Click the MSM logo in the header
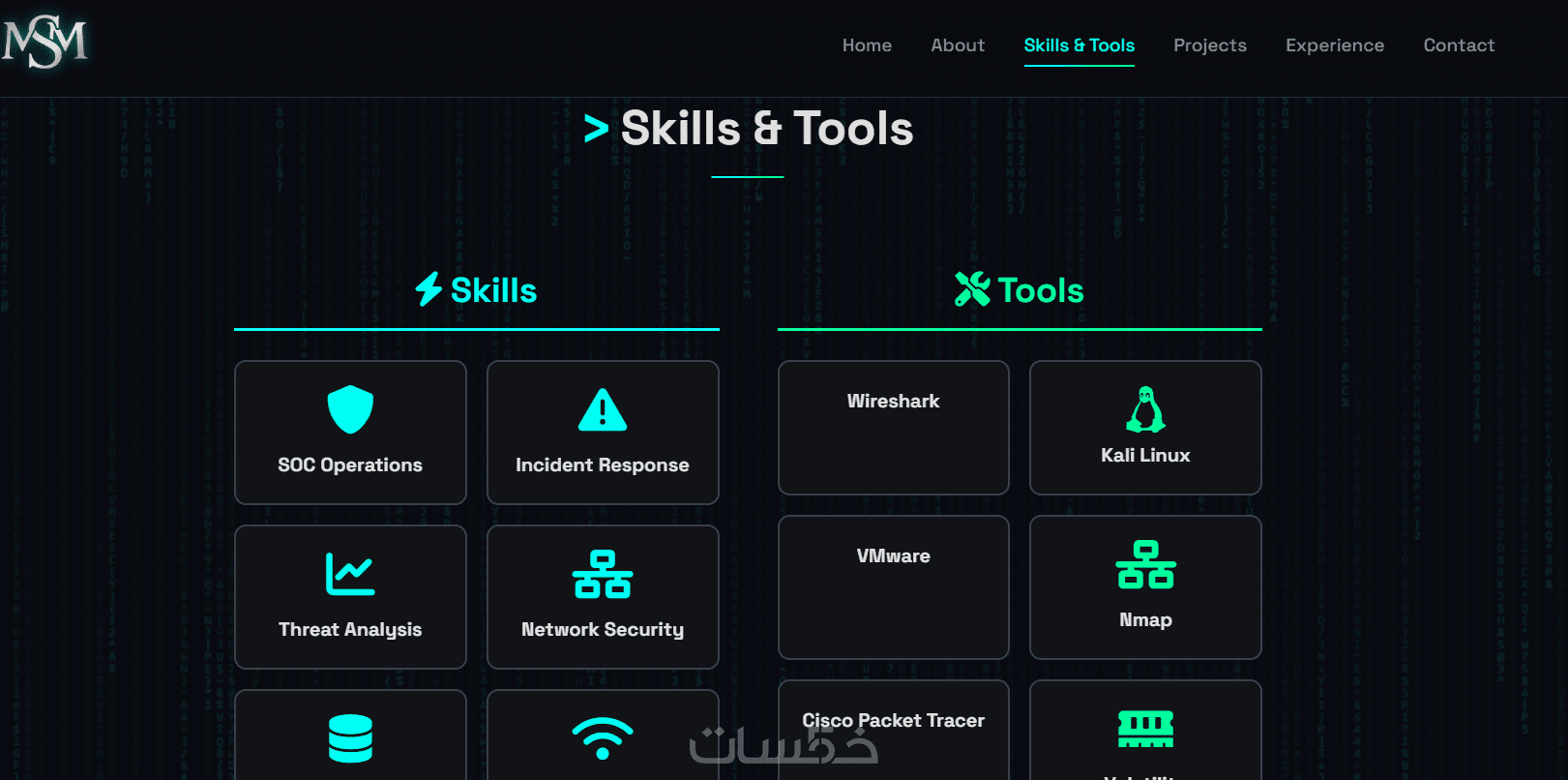 [44, 43]
